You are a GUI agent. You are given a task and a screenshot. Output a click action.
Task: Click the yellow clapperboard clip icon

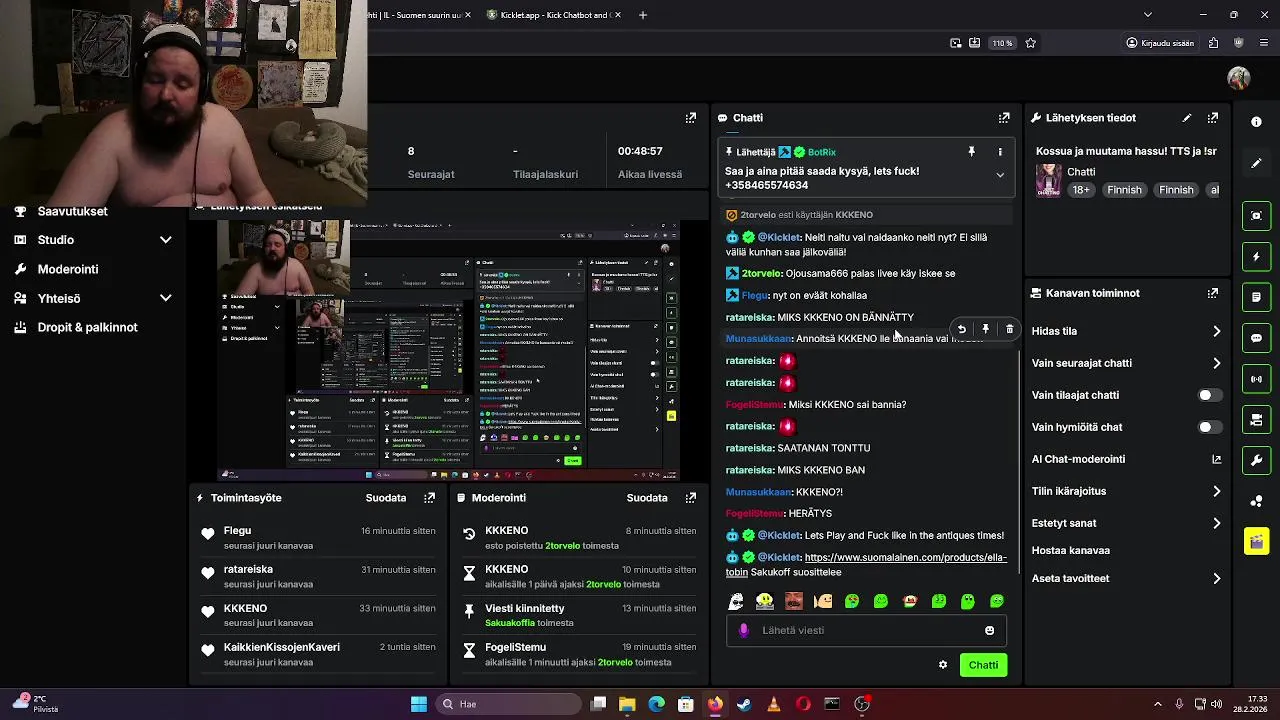pos(1257,542)
